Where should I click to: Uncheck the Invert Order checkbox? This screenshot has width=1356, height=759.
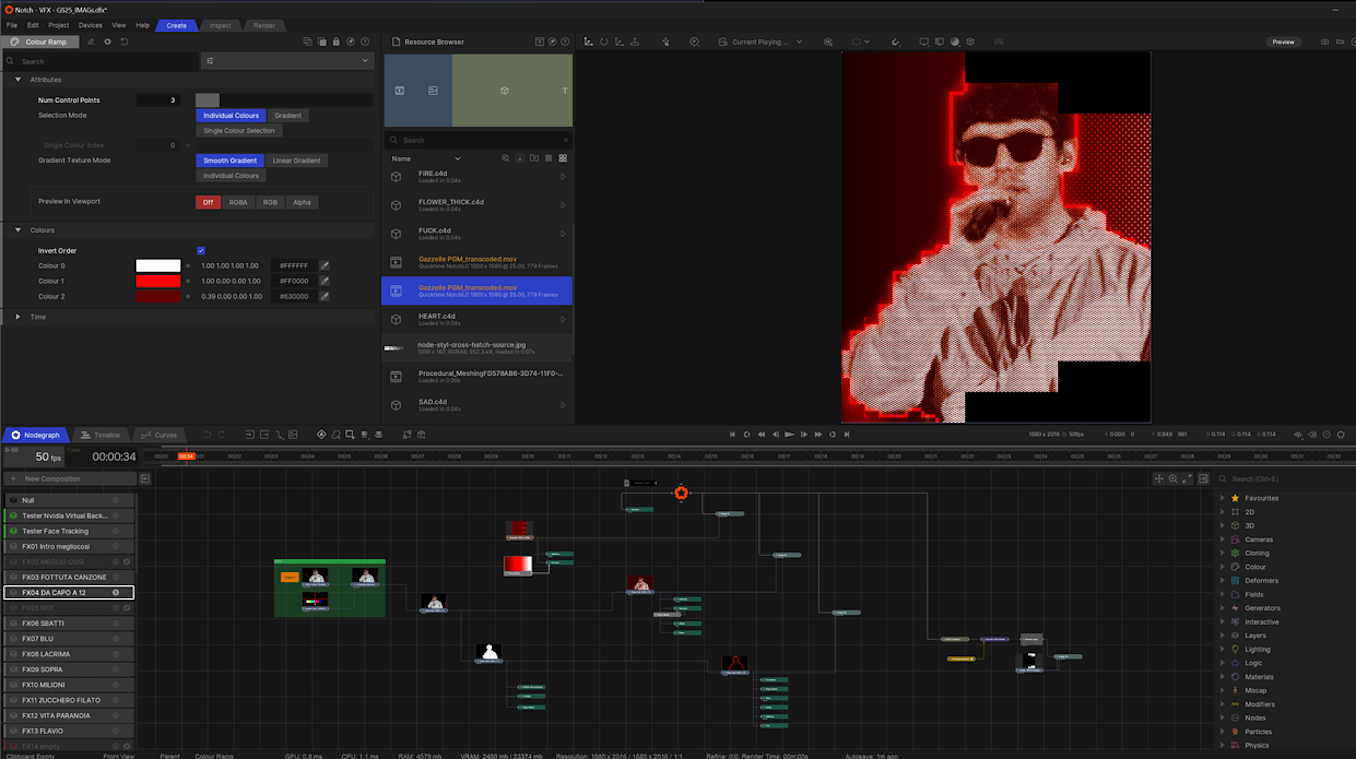[201, 251]
